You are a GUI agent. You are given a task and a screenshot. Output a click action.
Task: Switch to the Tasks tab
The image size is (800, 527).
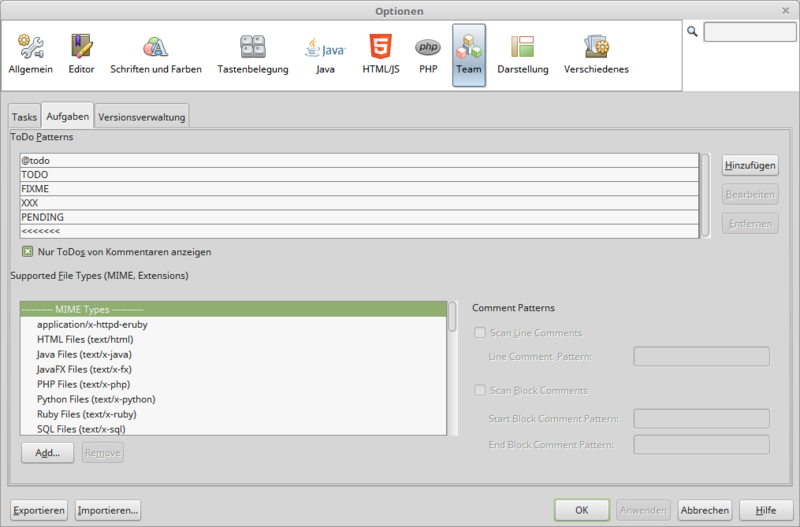point(24,117)
